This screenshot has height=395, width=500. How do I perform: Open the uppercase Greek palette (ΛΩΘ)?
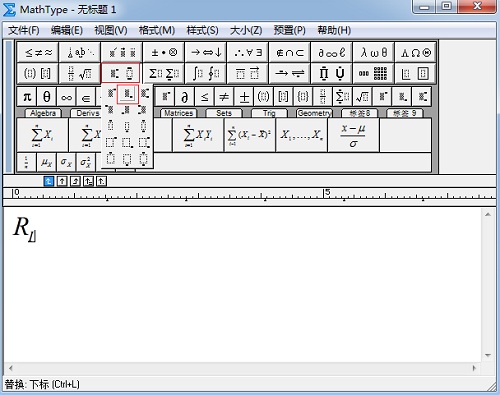pyautogui.click(x=415, y=52)
